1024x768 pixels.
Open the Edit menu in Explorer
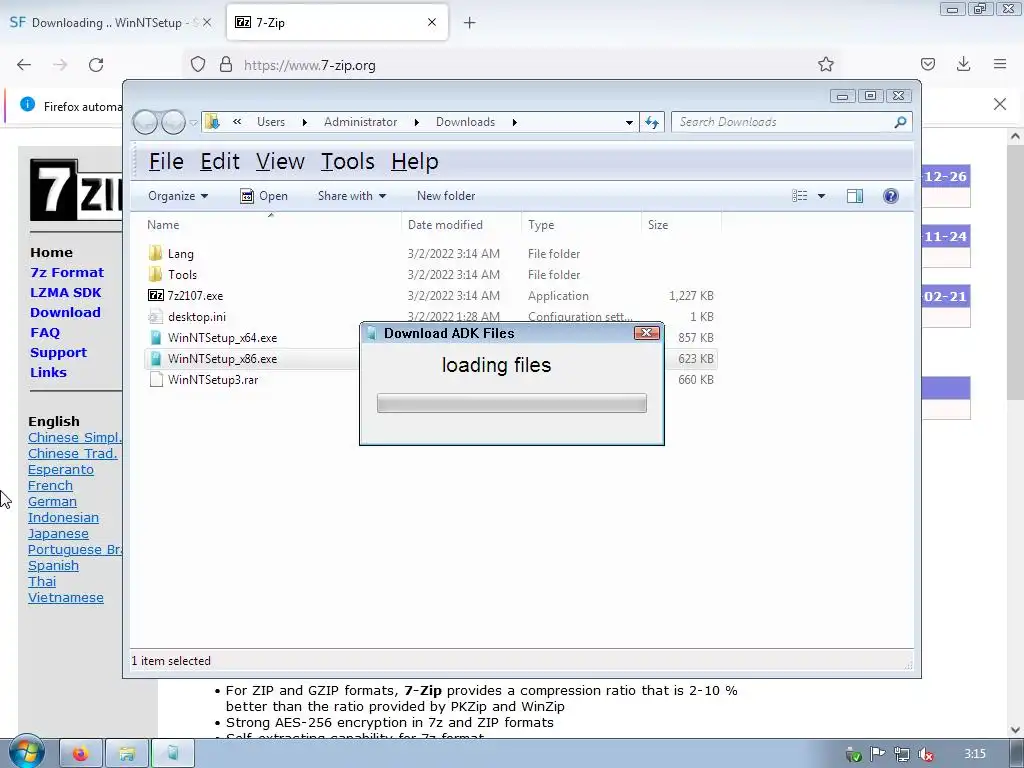[x=219, y=161]
